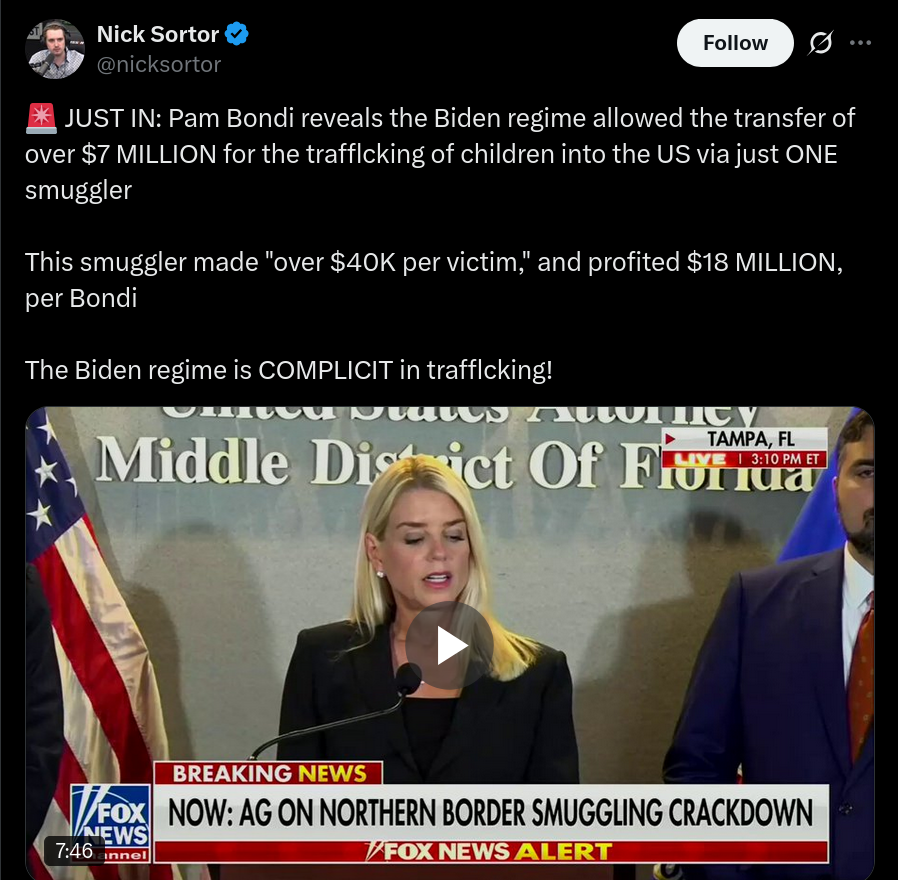Play the Fox News video

click(x=450, y=645)
